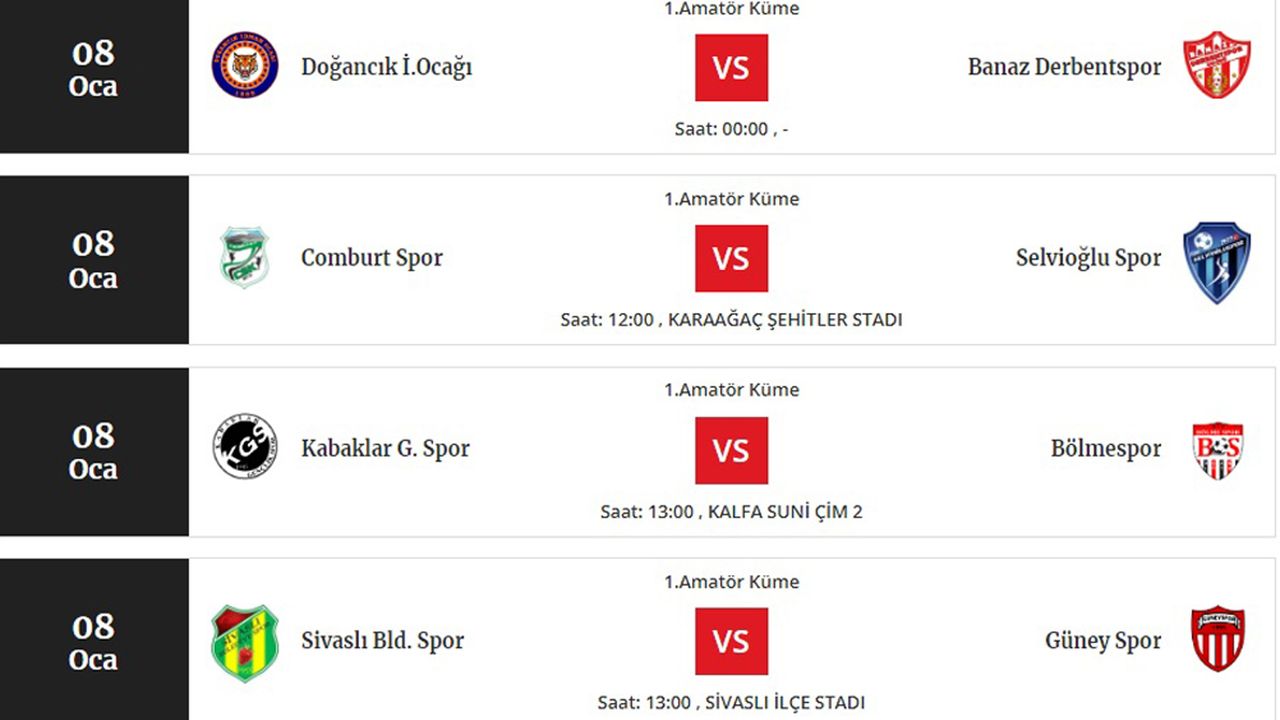Image resolution: width=1280 pixels, height=720 pixels.
Task: Open the Banaz Derbentspor team link
Action: (1064, 67)
